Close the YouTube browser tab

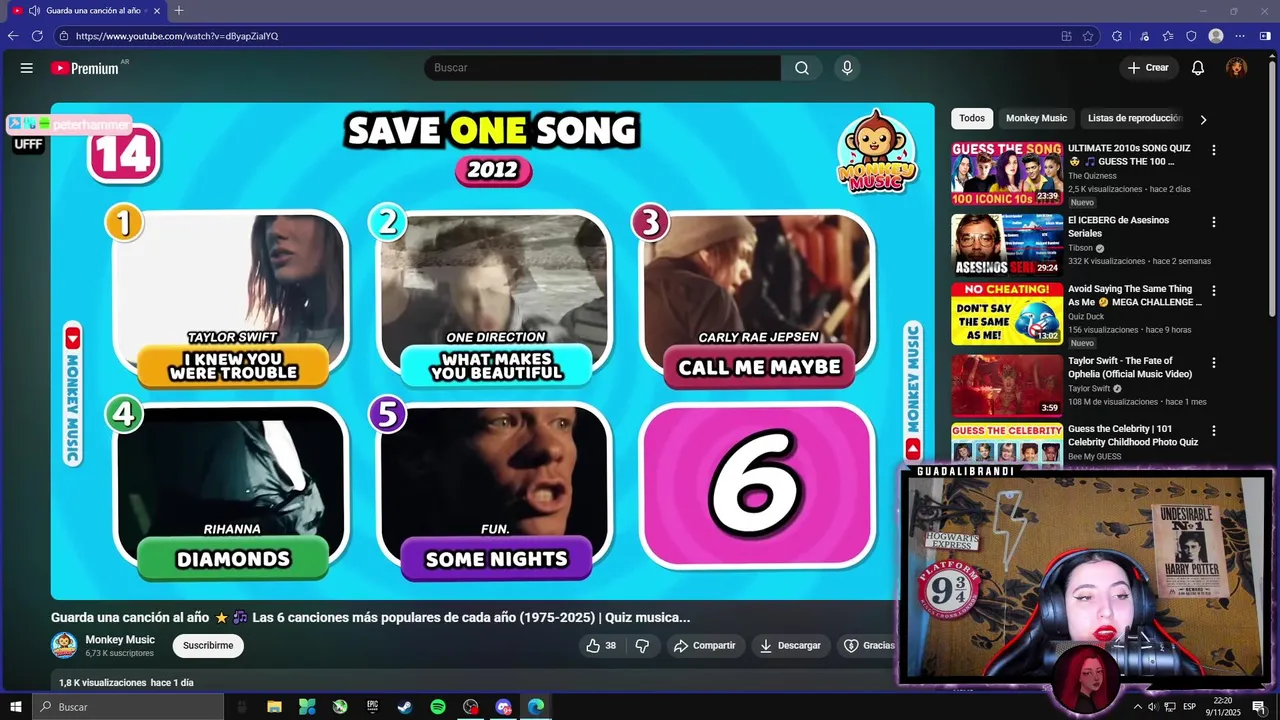pos(157,11)
